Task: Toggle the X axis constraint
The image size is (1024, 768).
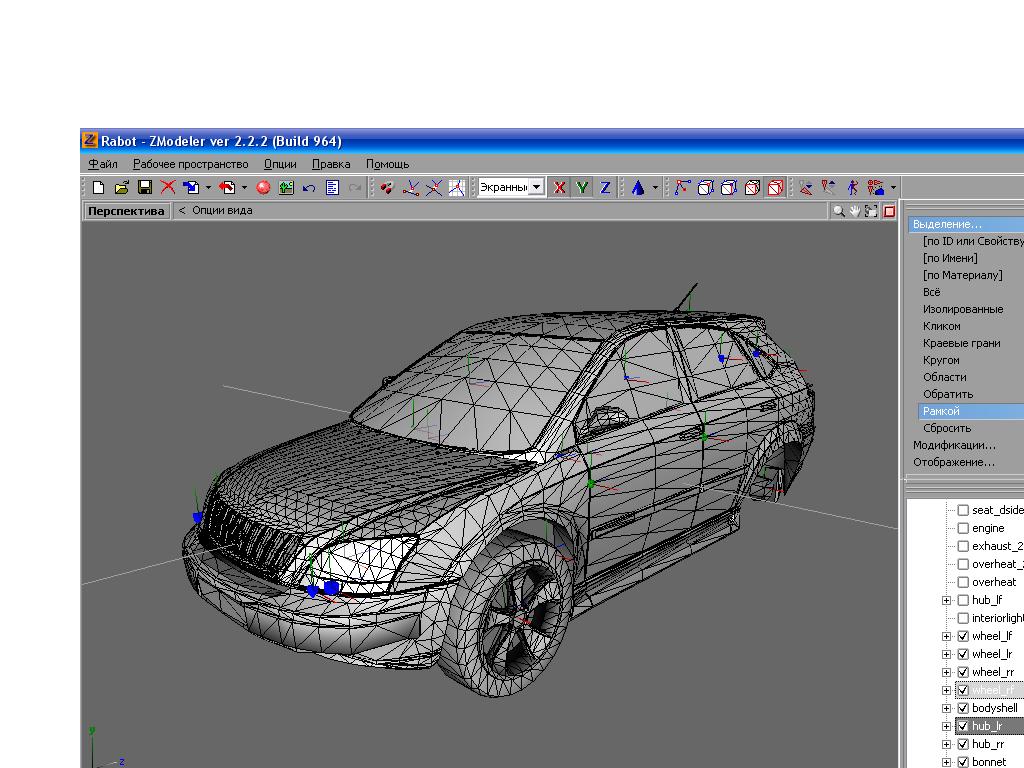Action: pyautogui.click(x=559, y=188)
